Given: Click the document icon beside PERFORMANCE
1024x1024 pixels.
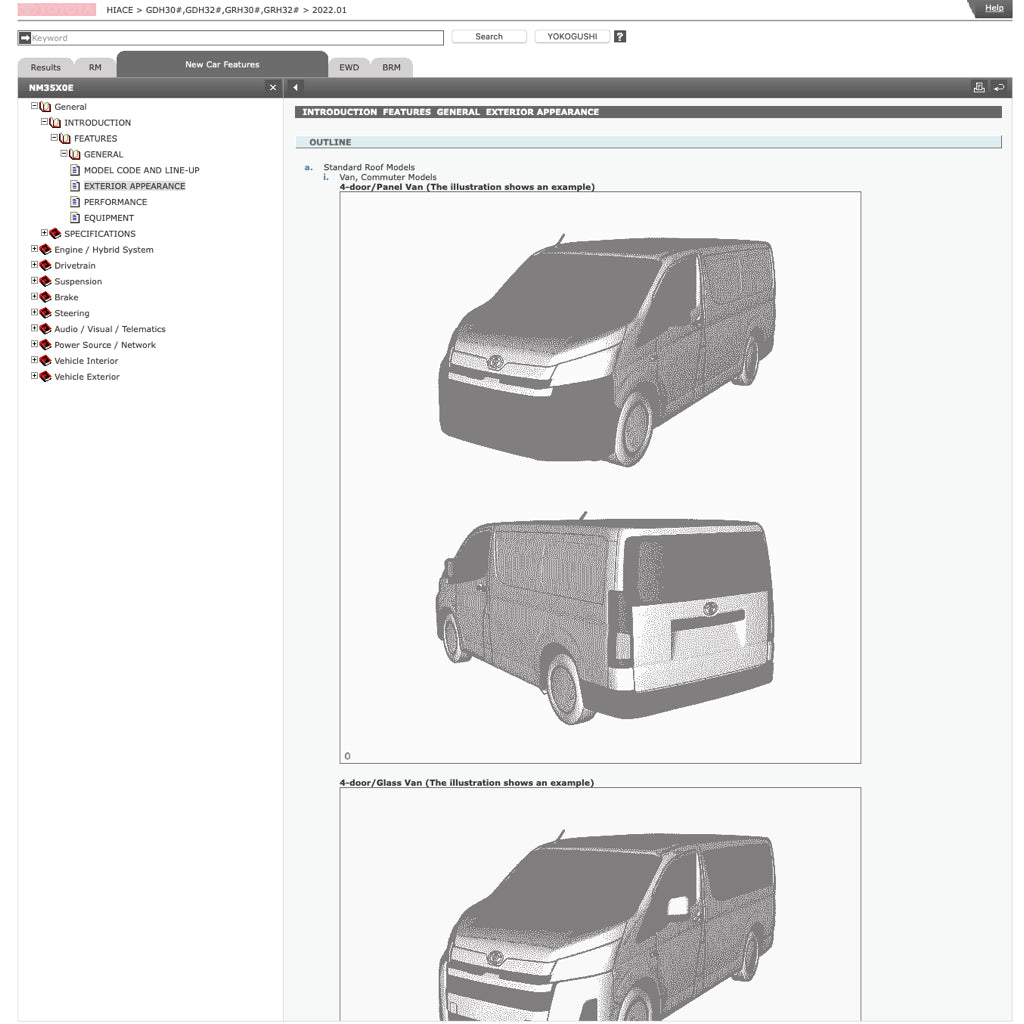Looking at the screenshot, I should [74, 202].
